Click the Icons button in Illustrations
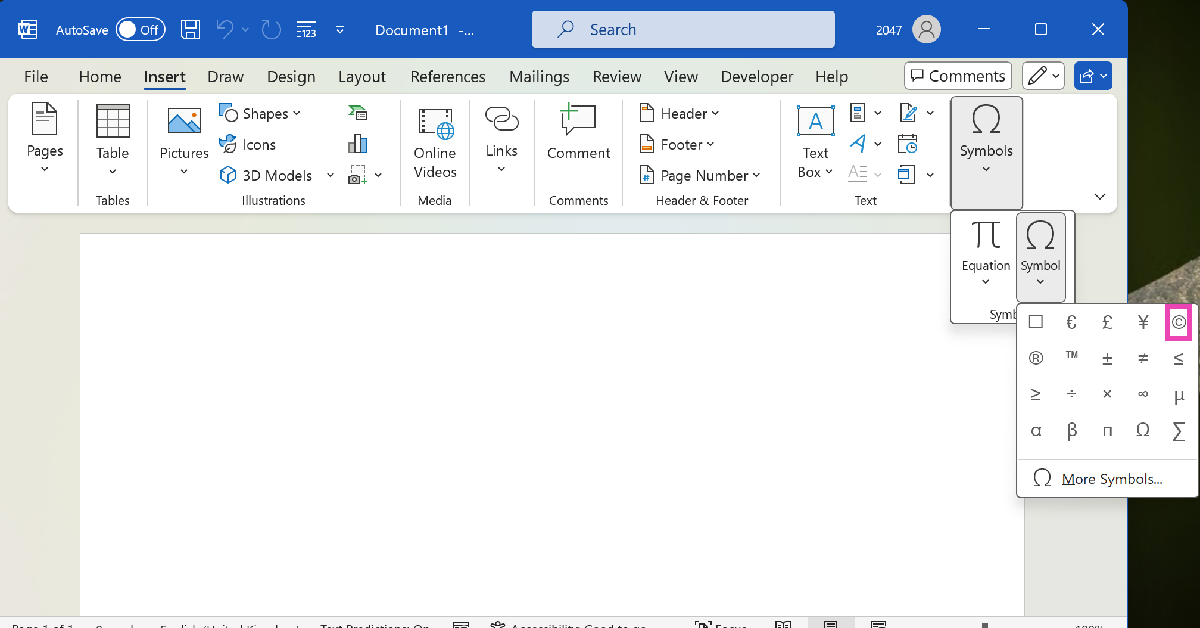Viewport: 1200px width, 628px height. point(248,145)
